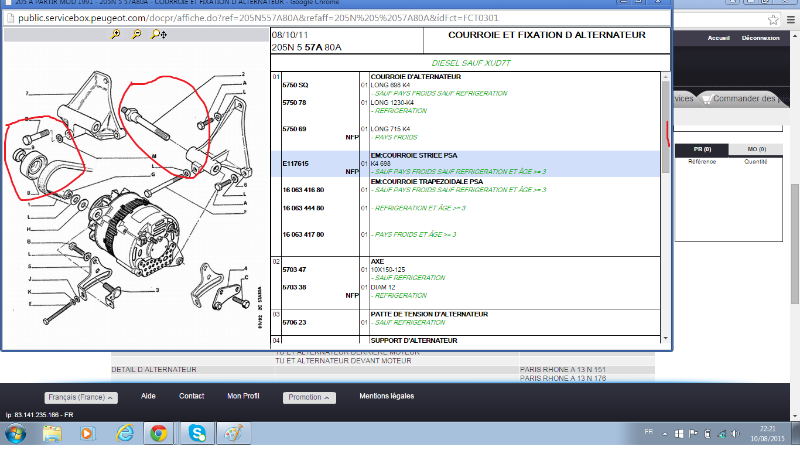Click the EM:COURROIE TRAPEZOIDALE PSA heading
This screenshot has height=450, width=800.
(x=427, y=182)
